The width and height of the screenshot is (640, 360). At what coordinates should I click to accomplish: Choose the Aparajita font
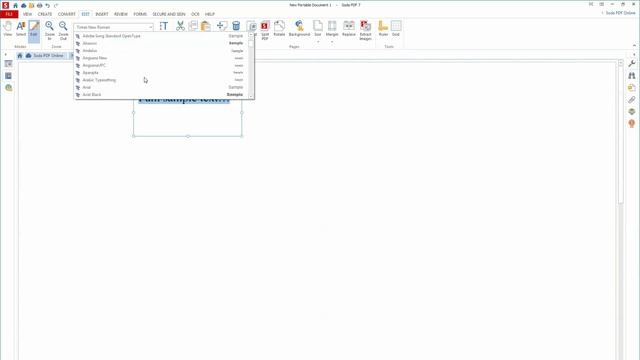(x=160, y=73)
